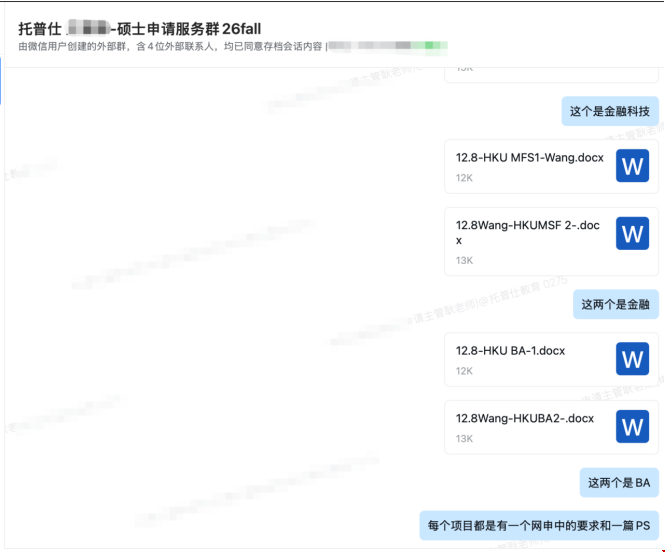Viewport: 665px width, 552px height.
Task: Click the blurred text after the header subtitle
Action: click(x=386, y=46)
